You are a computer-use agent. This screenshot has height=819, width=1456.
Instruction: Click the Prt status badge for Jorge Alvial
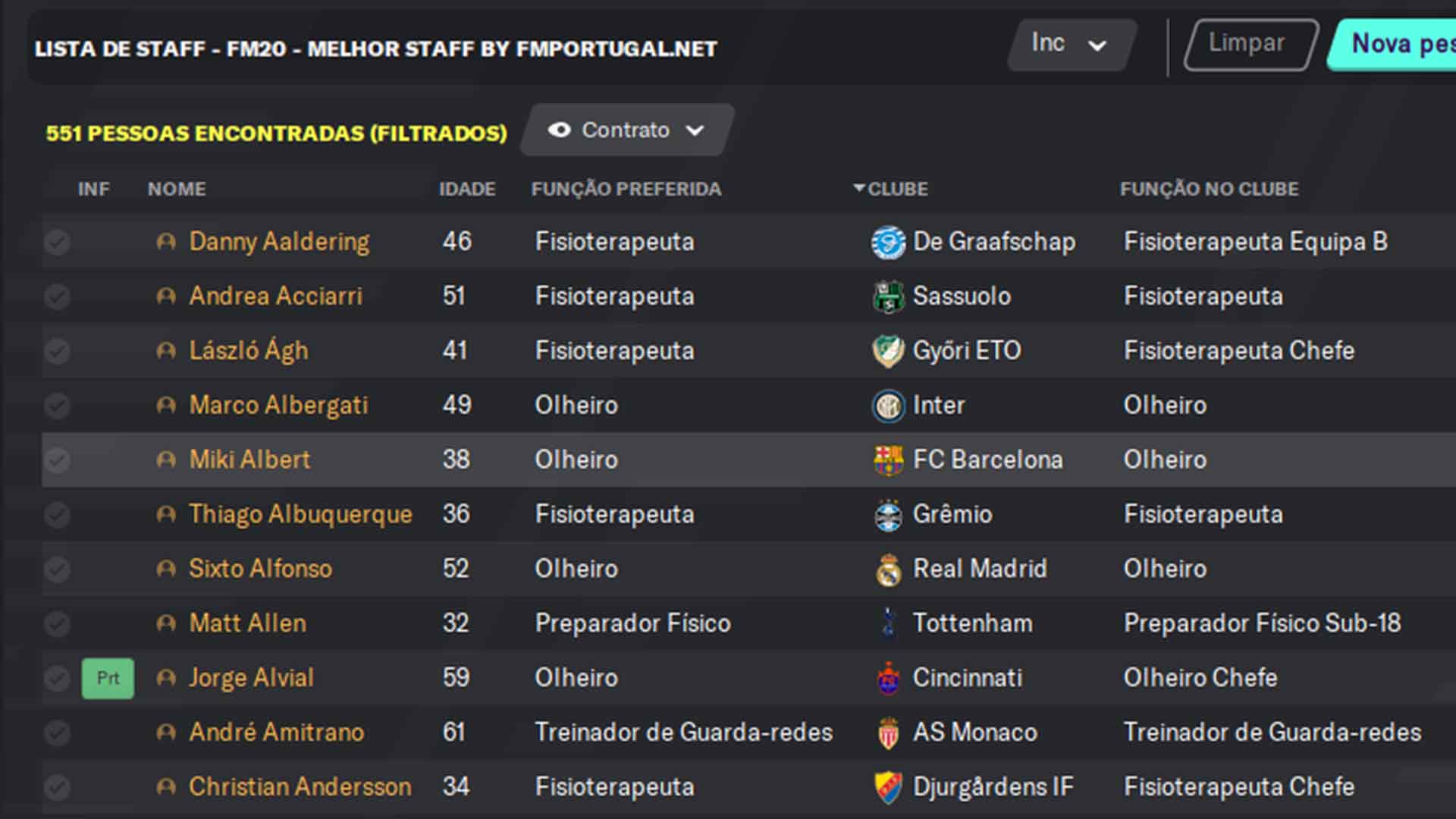click(x=108, y=678)
